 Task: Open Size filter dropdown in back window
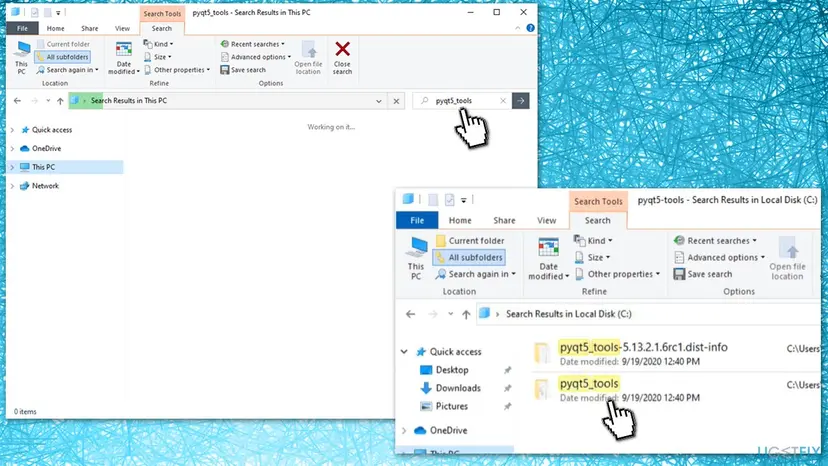[158, 57]
